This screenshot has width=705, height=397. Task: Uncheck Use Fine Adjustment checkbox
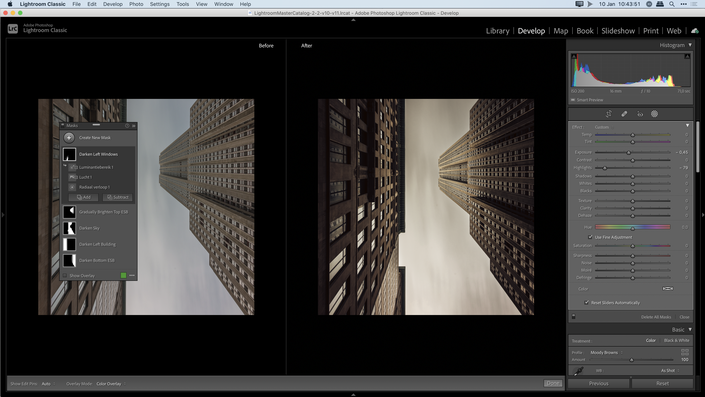(x=590, y=237)
